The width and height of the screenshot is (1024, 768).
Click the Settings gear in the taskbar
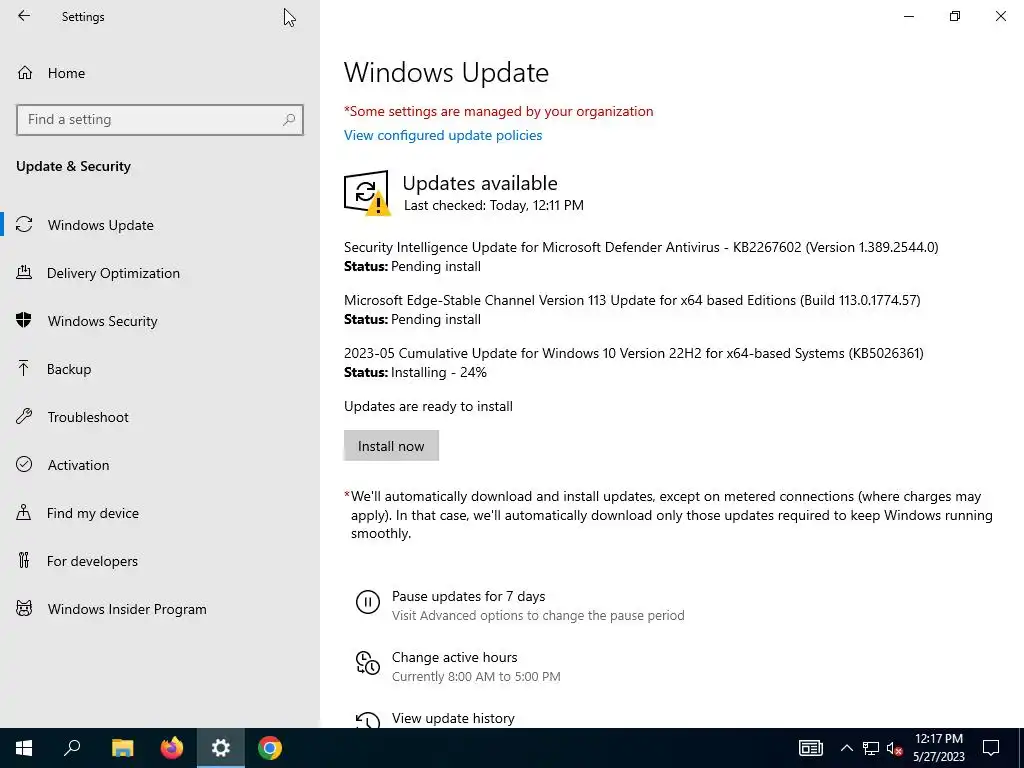point(221,748)
